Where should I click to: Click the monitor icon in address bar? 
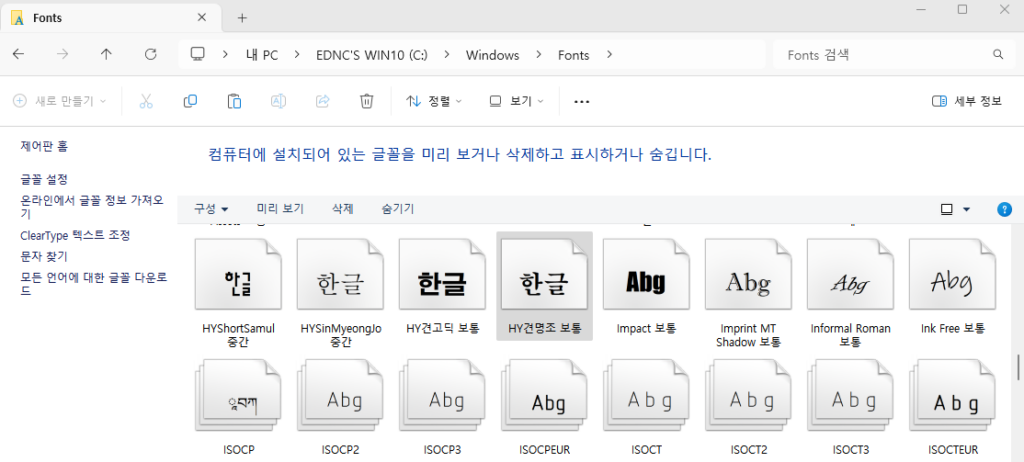[198, 55]
